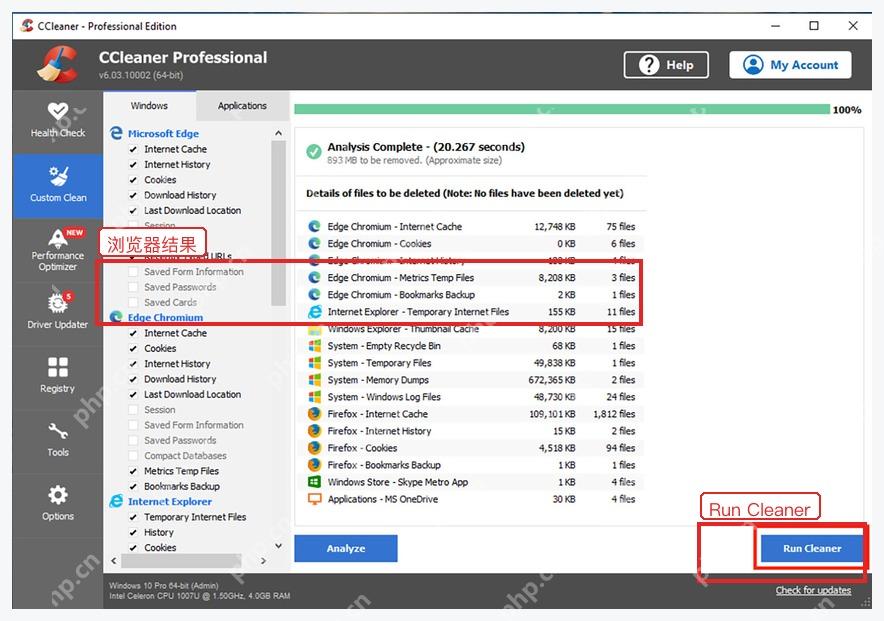Enable Edge Chromium Compact Databases checkbox

(133, 455)
